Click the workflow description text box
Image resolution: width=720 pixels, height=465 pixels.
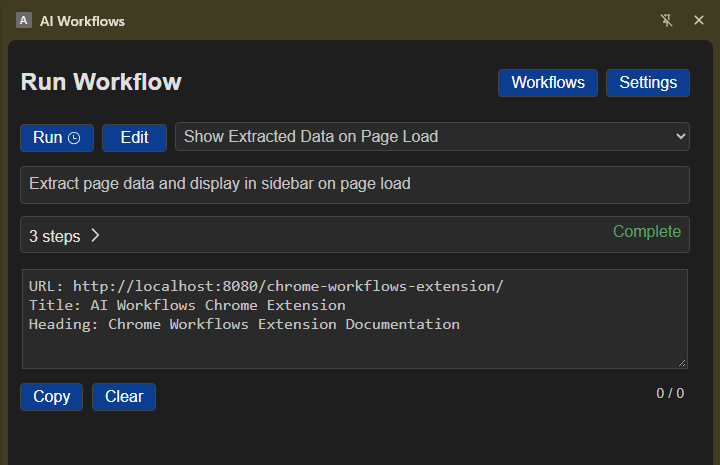click(354, 185)
